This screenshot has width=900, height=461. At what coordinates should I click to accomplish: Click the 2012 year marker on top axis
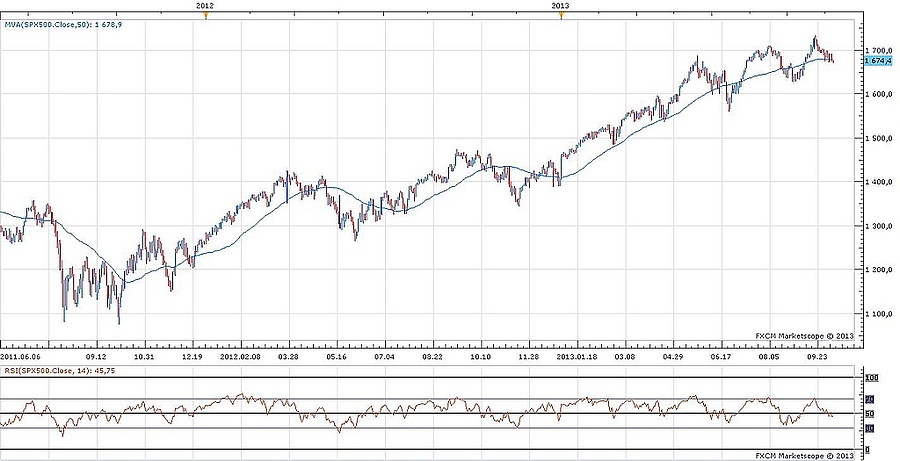tap(204, 6)
